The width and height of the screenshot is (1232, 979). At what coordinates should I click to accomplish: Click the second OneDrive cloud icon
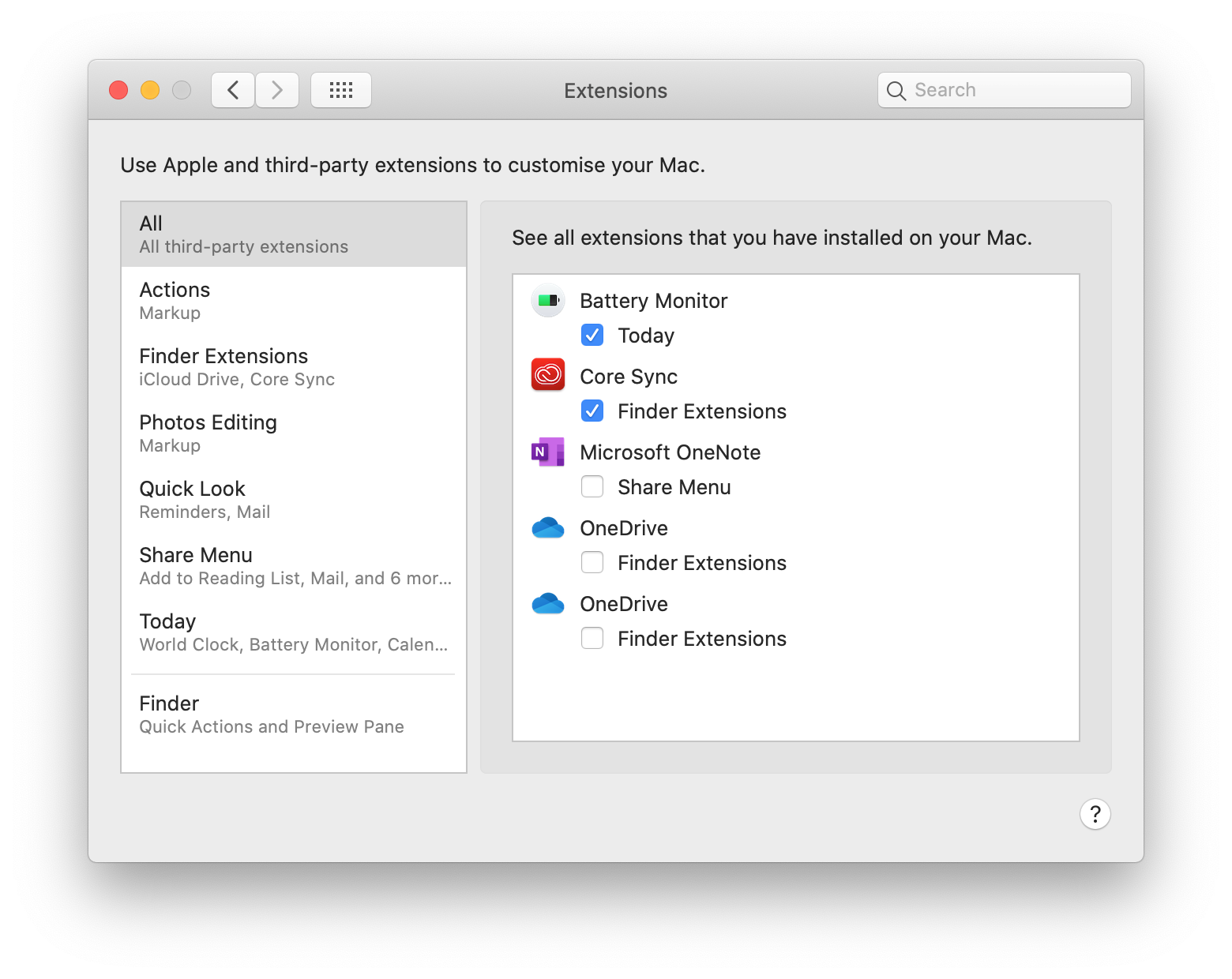tap(548, 603)
